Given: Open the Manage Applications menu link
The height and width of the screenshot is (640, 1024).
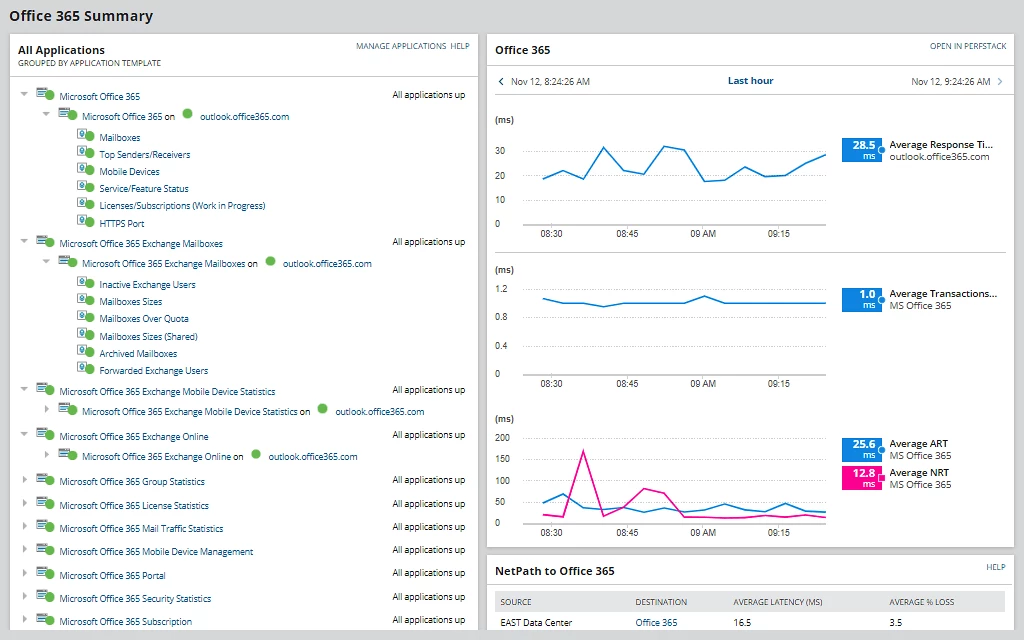Looking at the screenshot, I should click(x=401, y=46).
